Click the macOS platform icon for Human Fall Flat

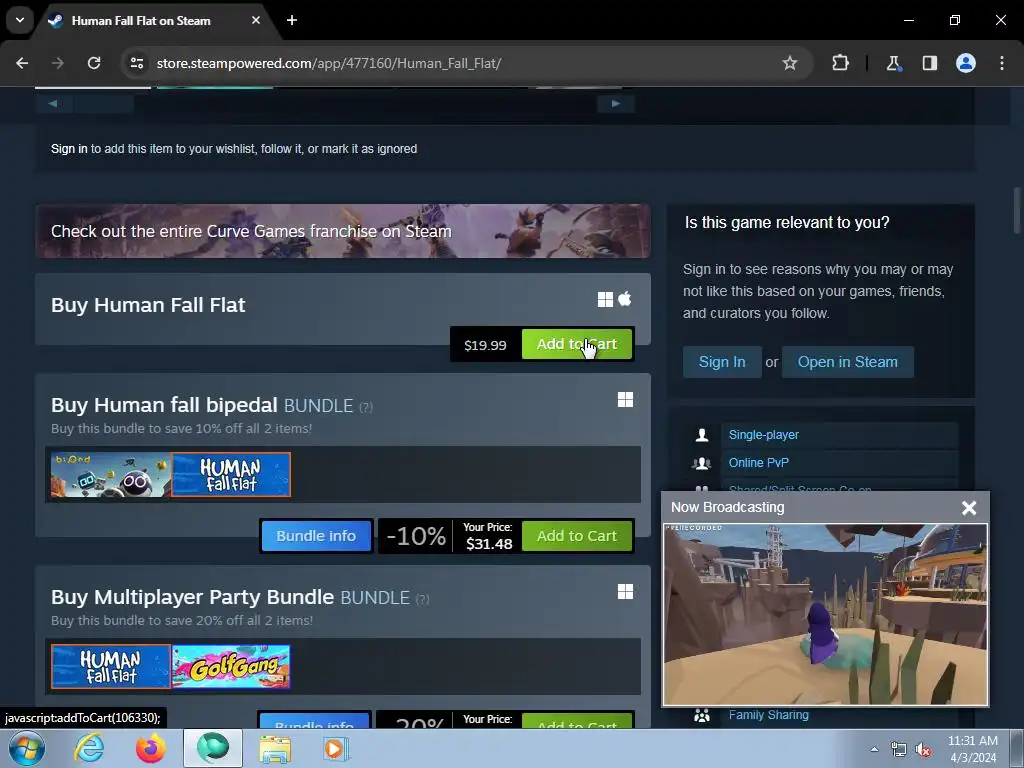click(625, 298)
